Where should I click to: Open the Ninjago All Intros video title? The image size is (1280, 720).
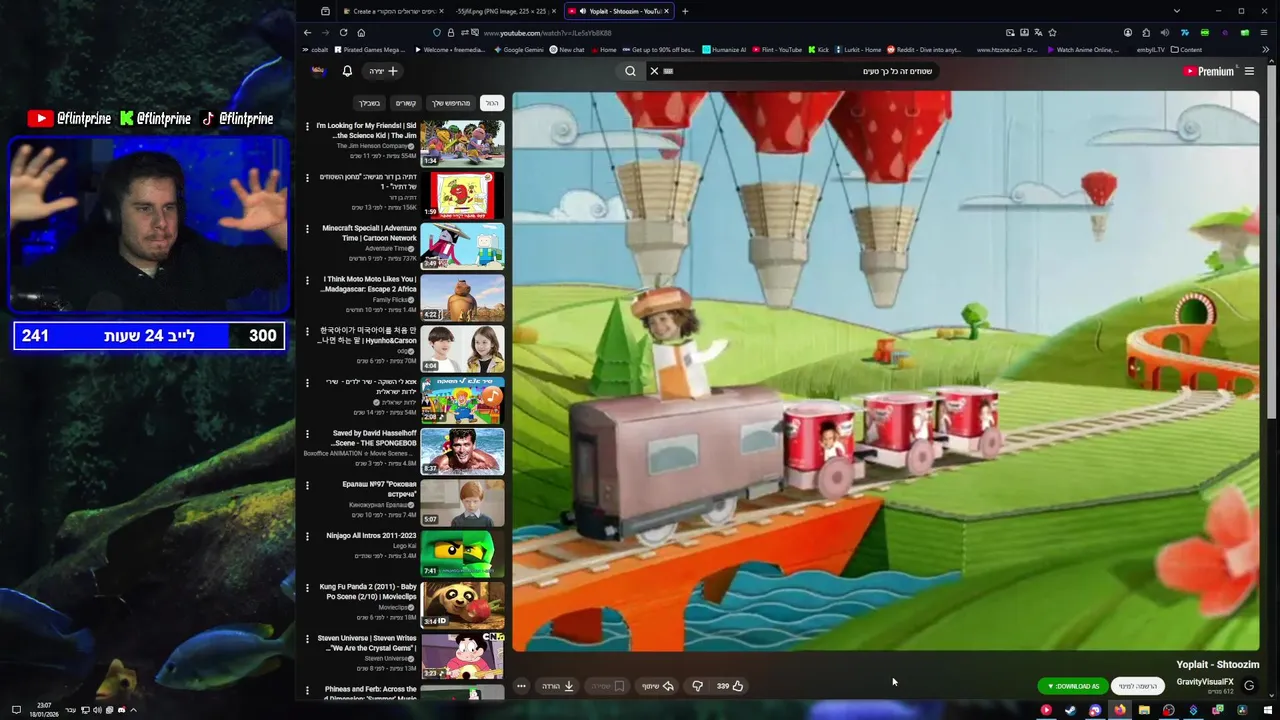tap(371, 536)
